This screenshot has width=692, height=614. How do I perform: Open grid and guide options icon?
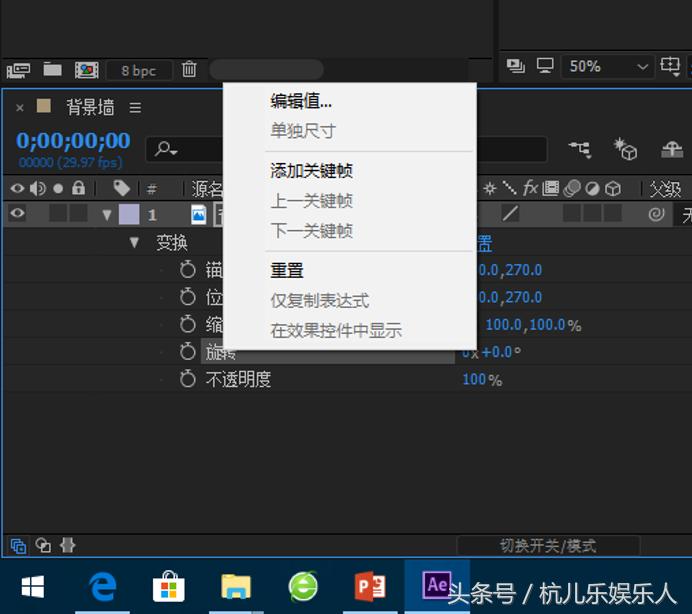click(670, 66)
